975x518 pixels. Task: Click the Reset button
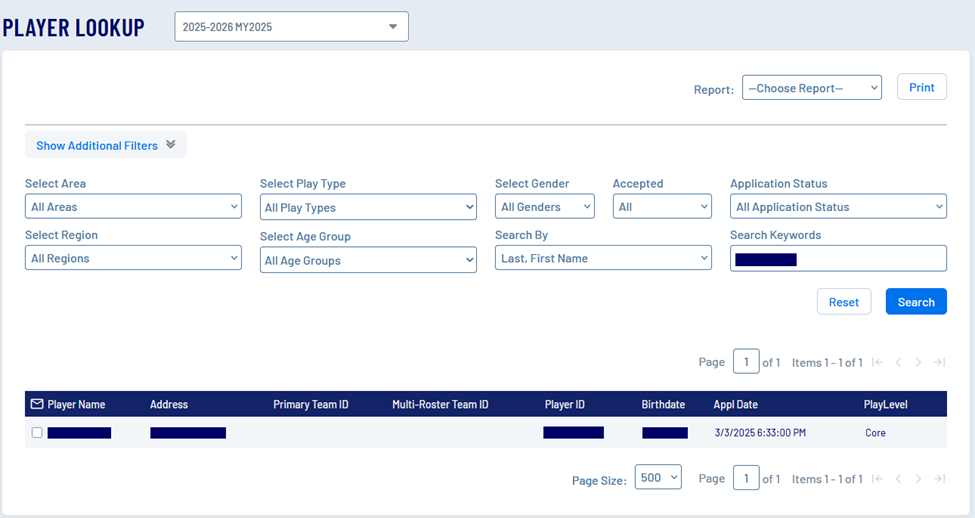click(843, 302)
